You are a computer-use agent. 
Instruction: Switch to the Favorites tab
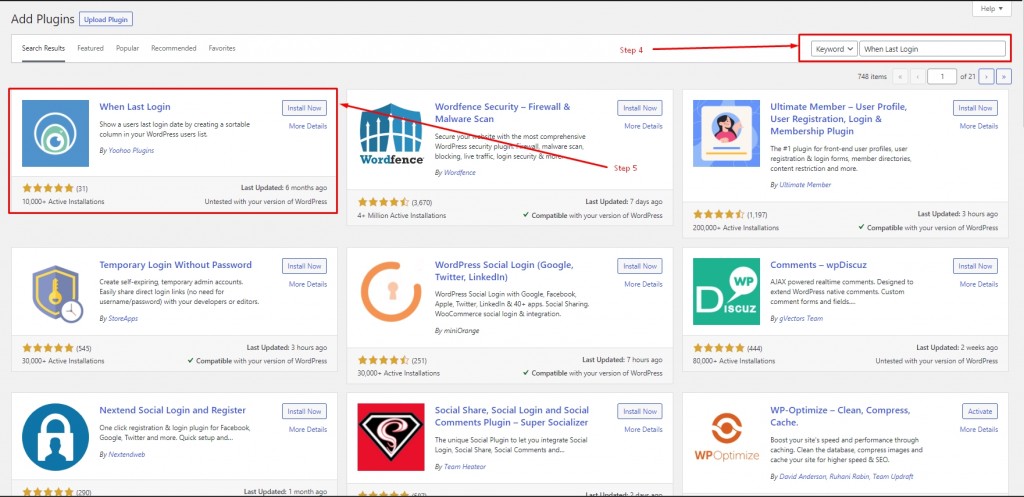(x=222, y=48)
